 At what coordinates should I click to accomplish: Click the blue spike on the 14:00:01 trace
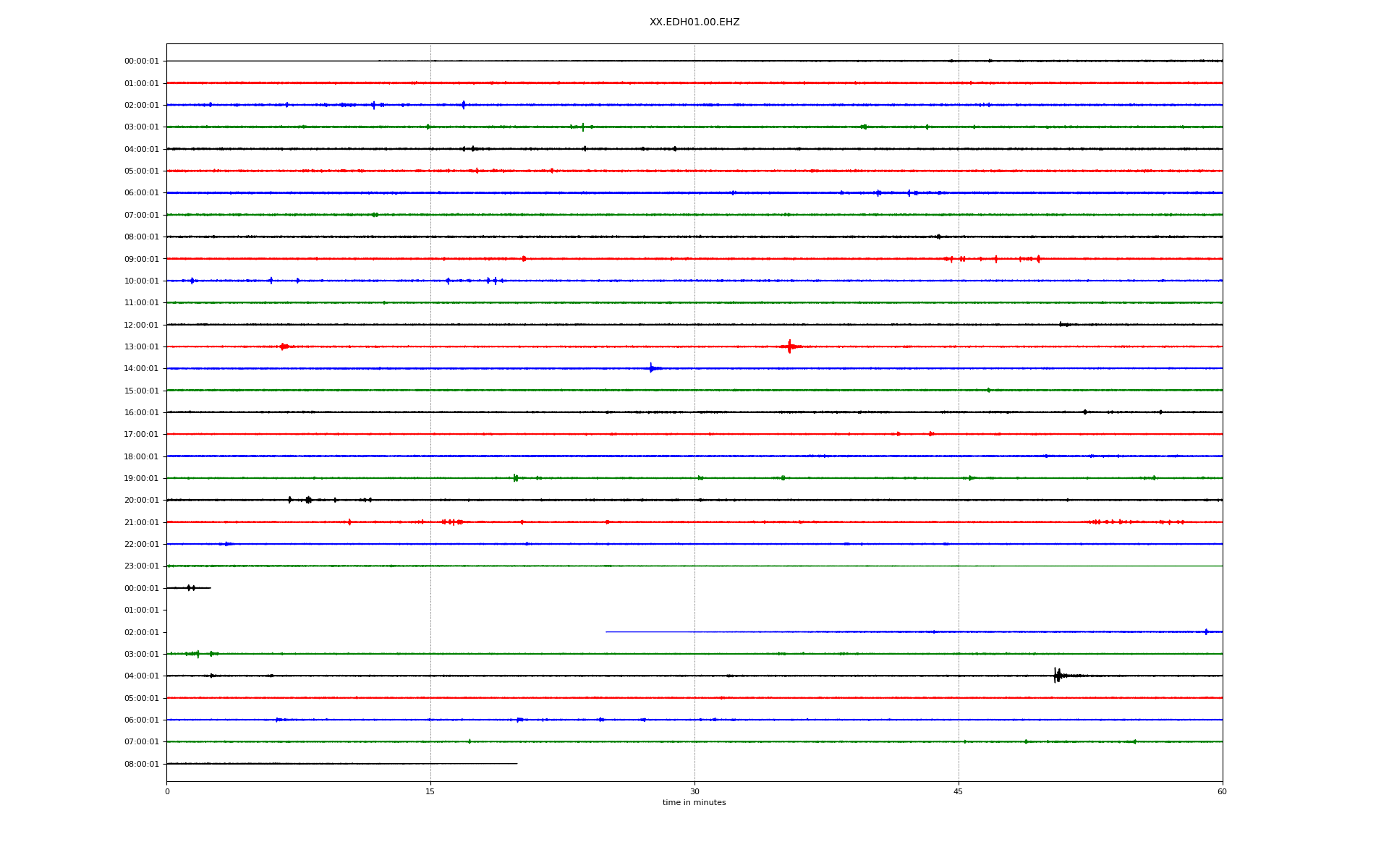pos(651,368)
